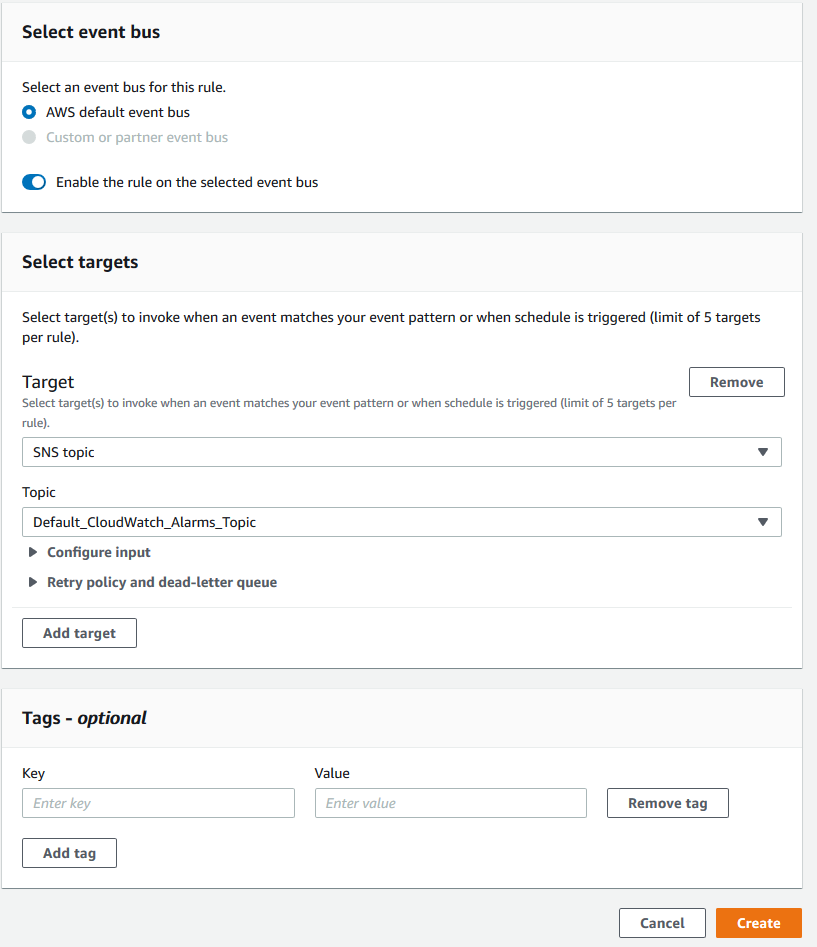
Task: Click the triangle icon beside Retry policy
Action: (33, 582)
